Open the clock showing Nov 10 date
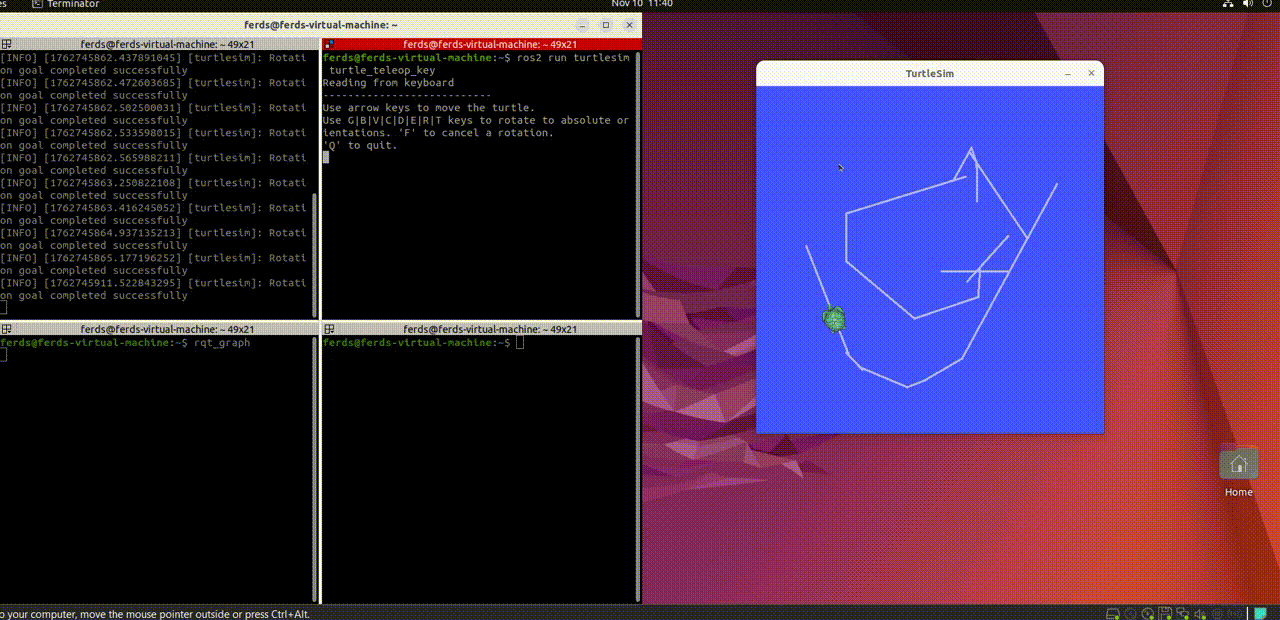The image size is (1280, 620). click(640, 4)
